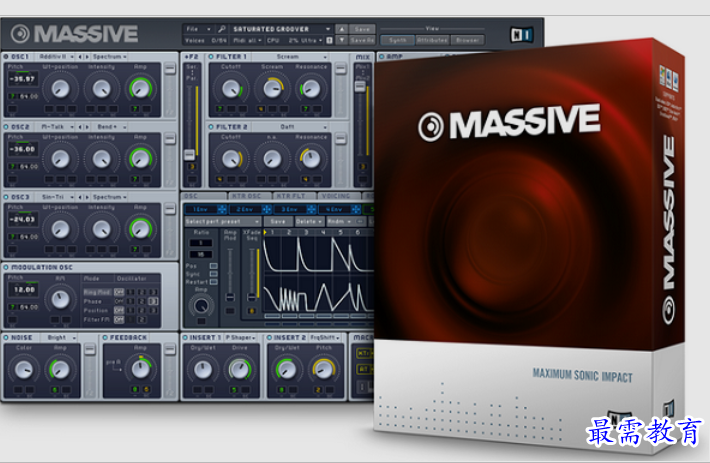Click Filter 2 Cutoff knob
710x463 pixels.
pyautogui.click(x=231, y=159)
